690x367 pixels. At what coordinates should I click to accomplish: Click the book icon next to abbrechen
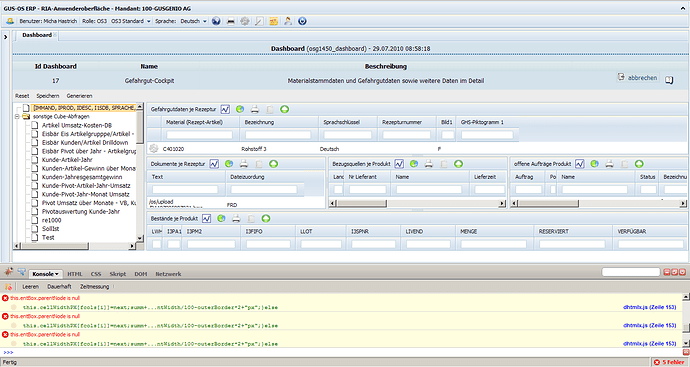pos(669,80)
